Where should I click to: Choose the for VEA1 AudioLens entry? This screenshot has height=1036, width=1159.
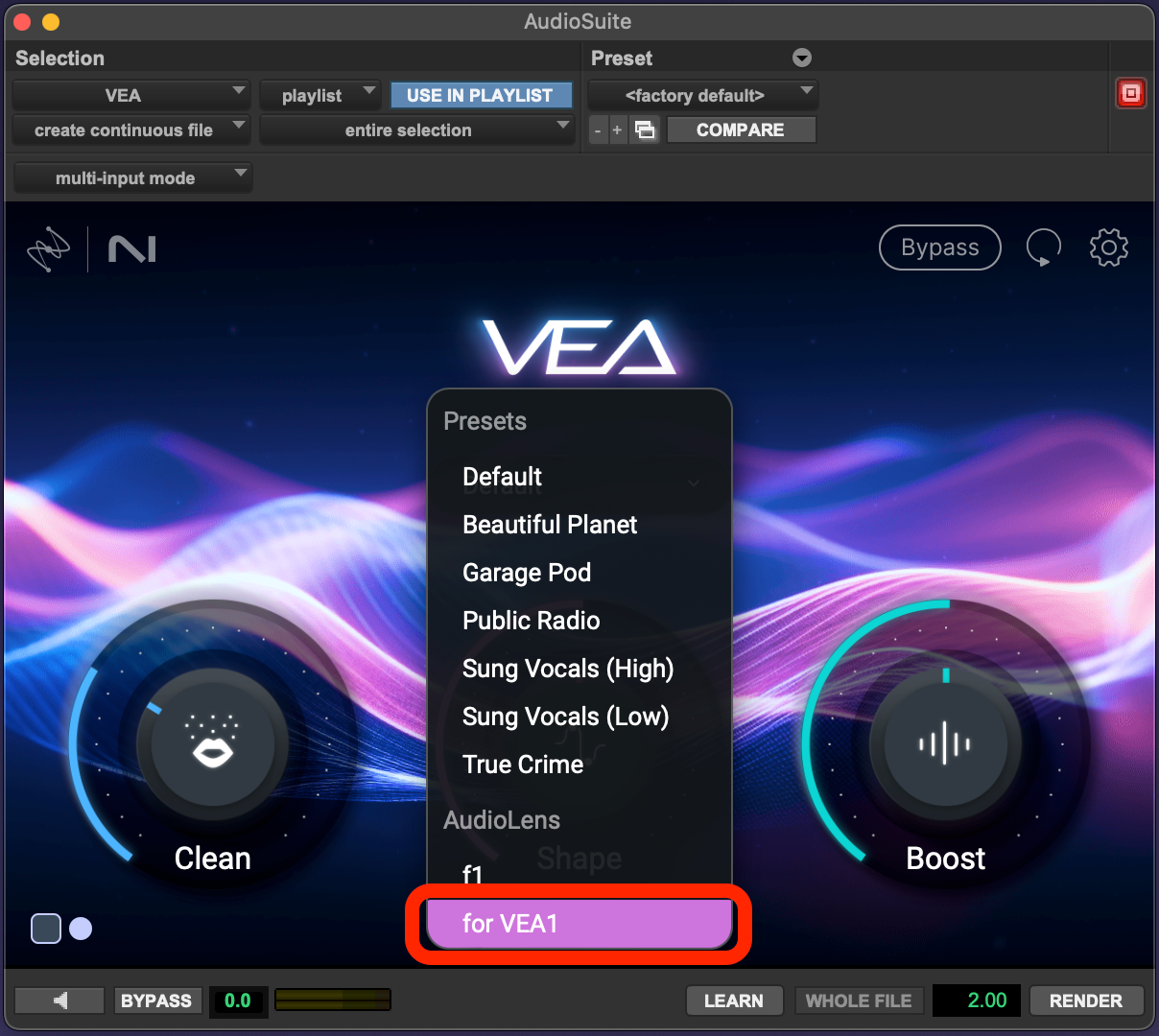578,924
